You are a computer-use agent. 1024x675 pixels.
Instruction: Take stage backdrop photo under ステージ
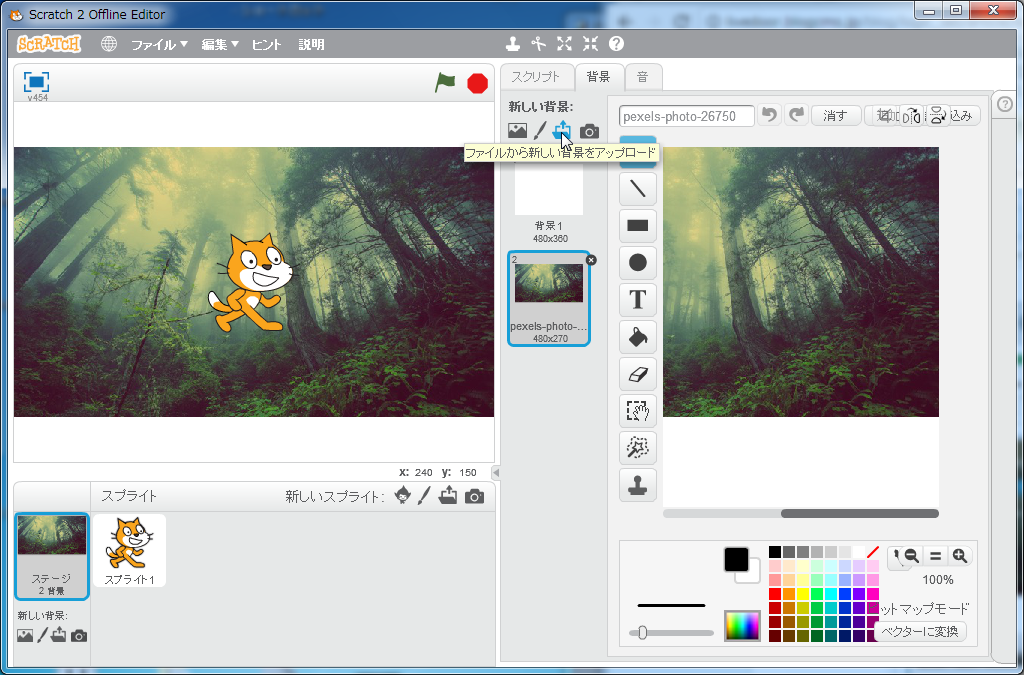(79, 636)
